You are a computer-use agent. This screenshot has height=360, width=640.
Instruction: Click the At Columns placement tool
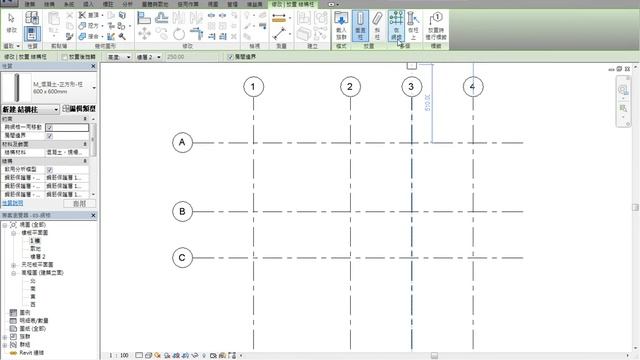coord(413,25)
